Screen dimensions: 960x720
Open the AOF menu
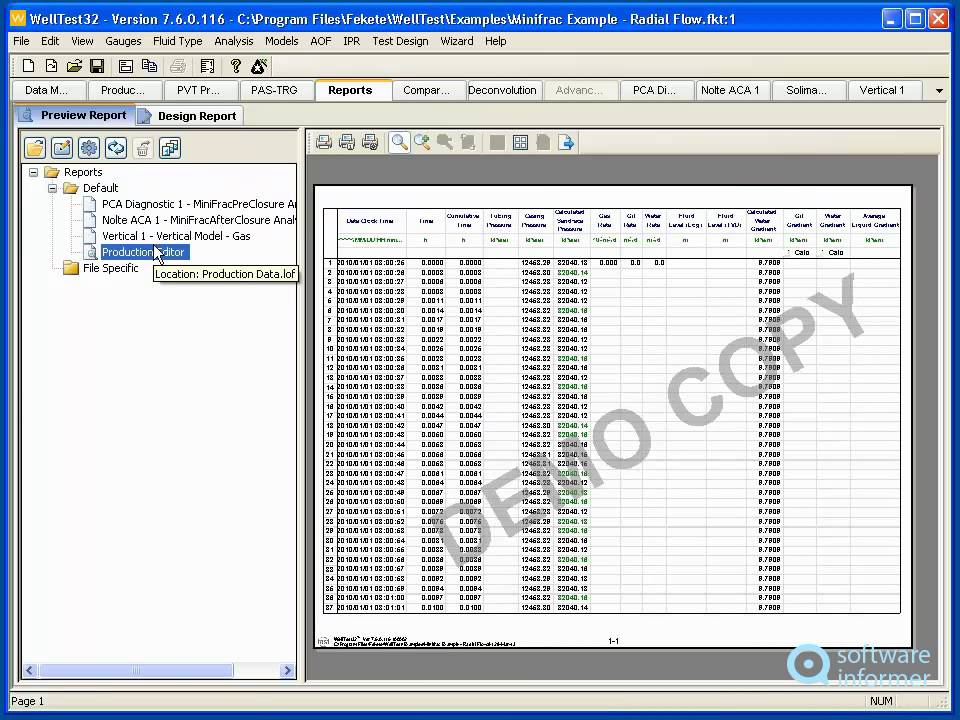click(321, 41)
